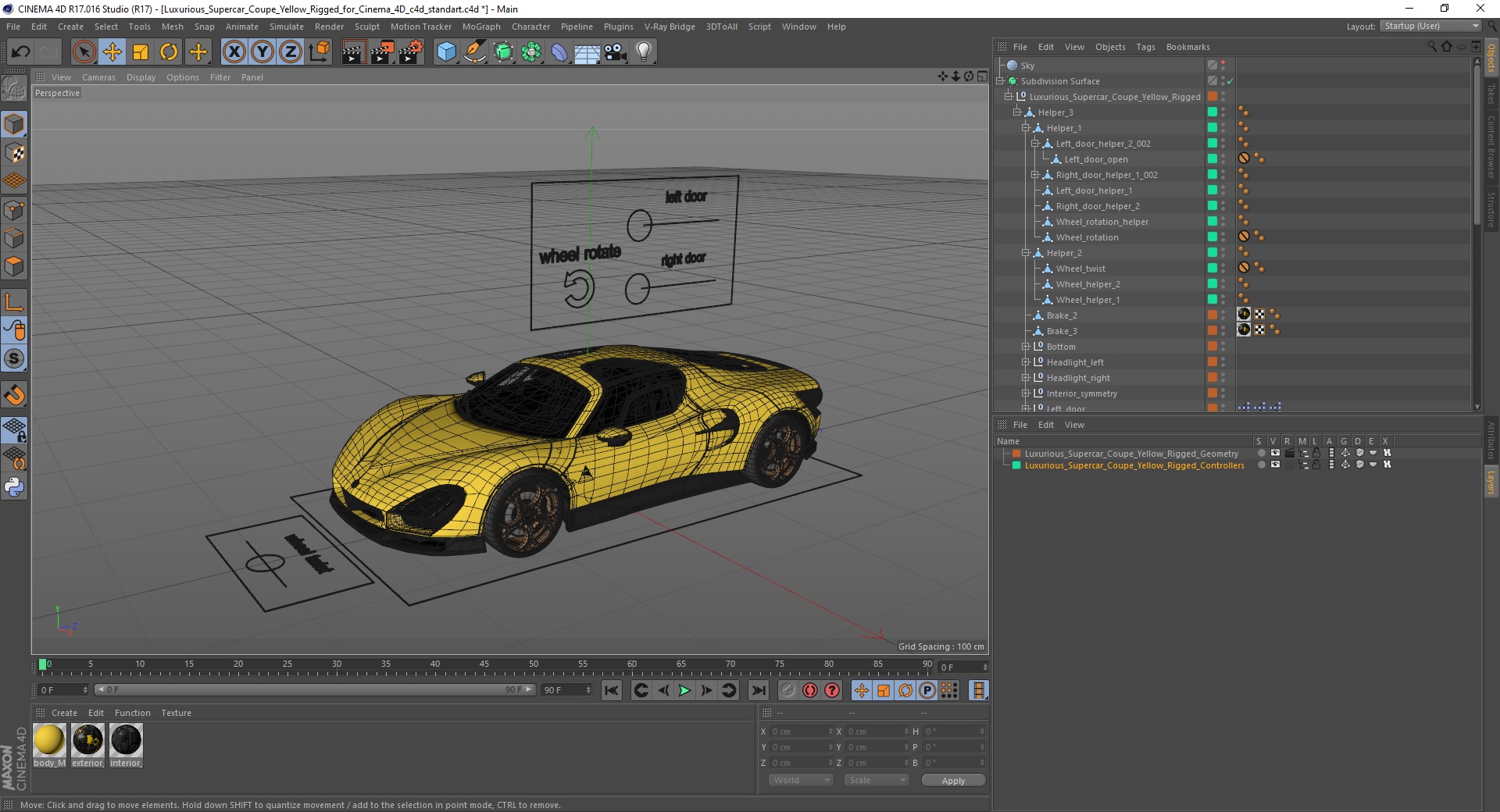Viewport: 1500px width, 812px height.
Task: Open the MoGraph menu
Action: tap(480, 27)
